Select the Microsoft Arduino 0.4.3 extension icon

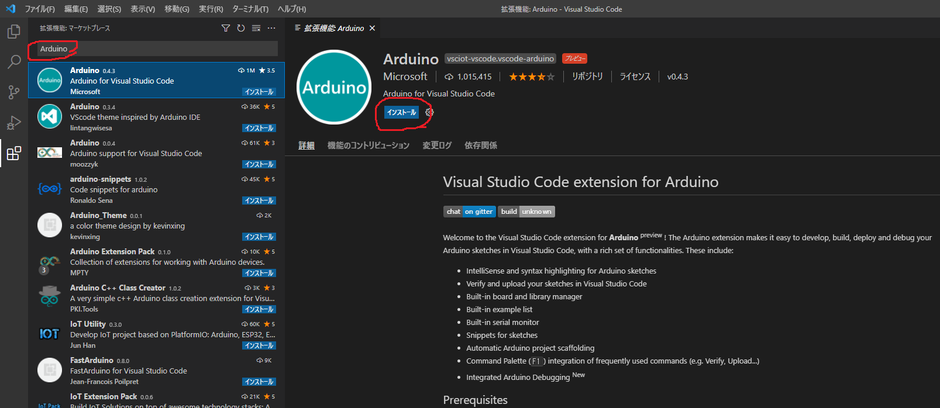coord(49,80)
